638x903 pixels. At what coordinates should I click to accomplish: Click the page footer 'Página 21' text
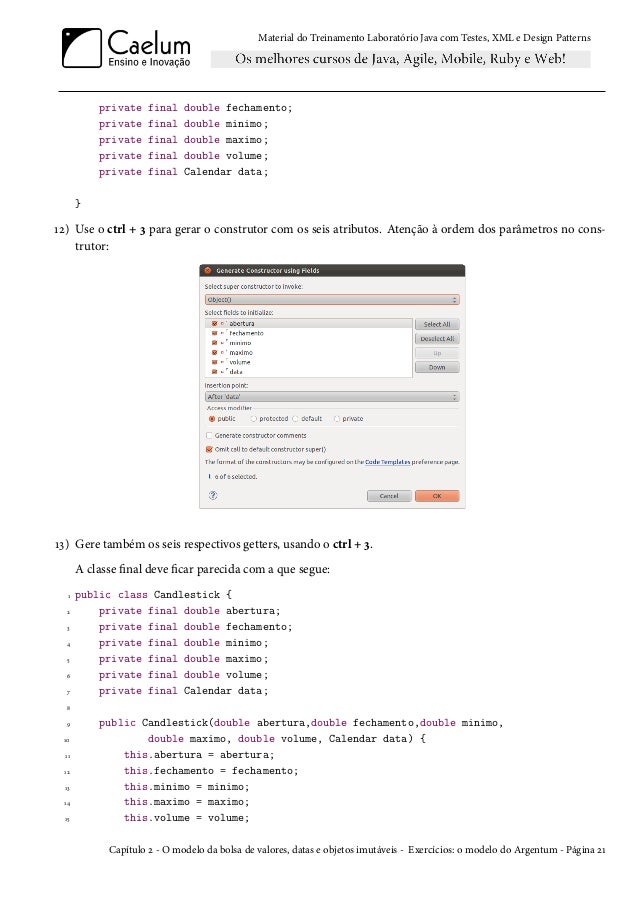tap(586, 850)
